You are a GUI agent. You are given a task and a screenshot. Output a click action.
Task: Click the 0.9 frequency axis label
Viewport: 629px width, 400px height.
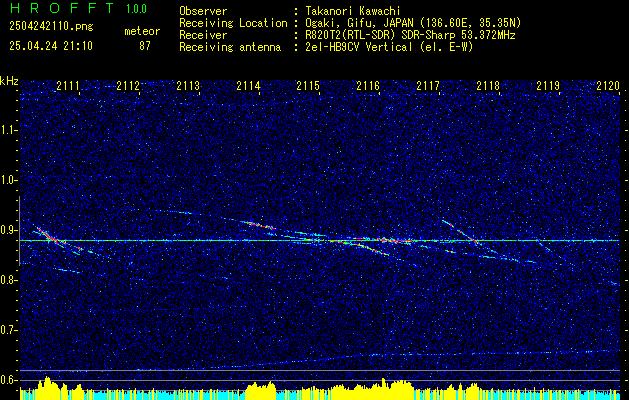coord(9,230)
